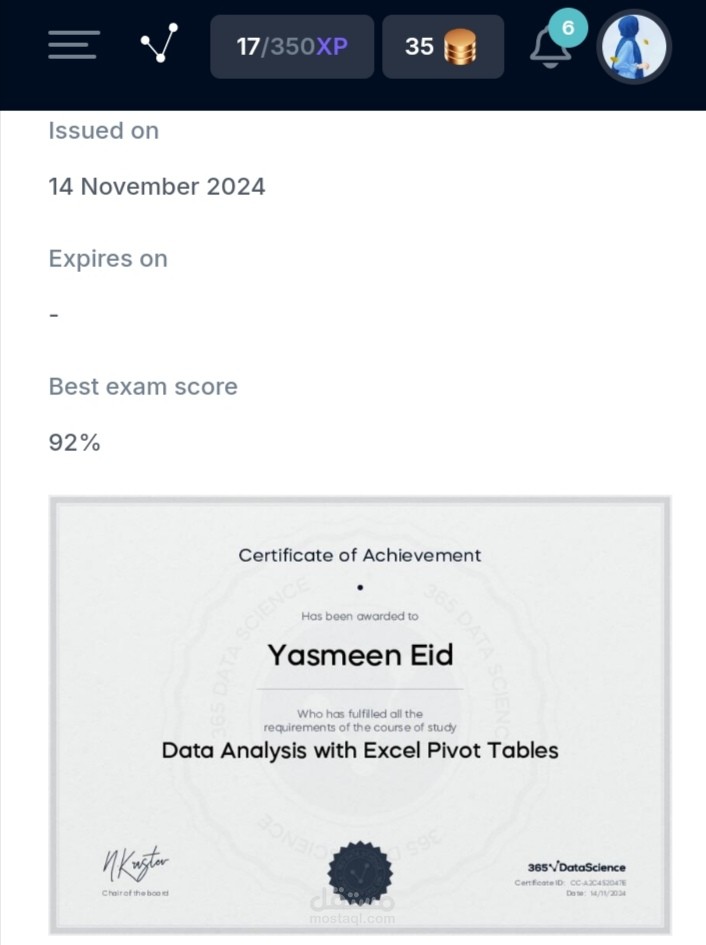Image resolution: width=706 pixels, height=945 pixels.
Task: Open the notifications bell
Action: point(549,48)
